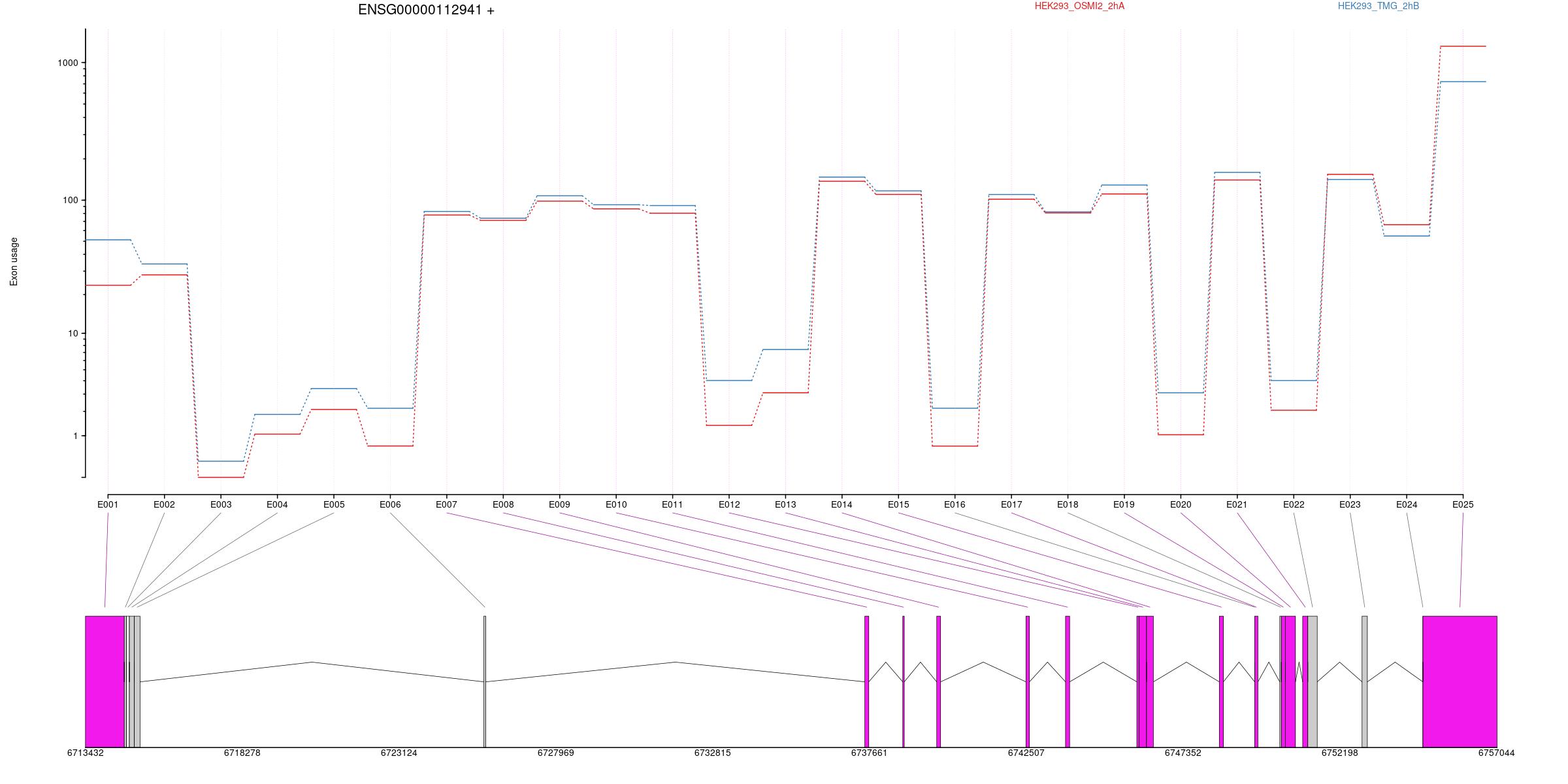Select the HEK293_OSMI2_2hA legend label
This screenshot has height=784, width=1568.
(1079, 6)
